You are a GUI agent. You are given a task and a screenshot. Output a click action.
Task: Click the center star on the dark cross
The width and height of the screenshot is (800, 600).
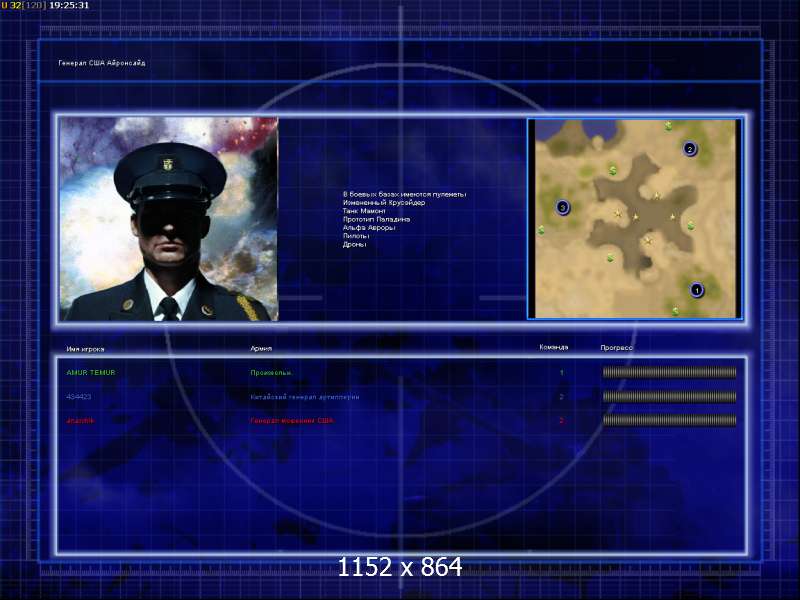(x=636, y=217)
